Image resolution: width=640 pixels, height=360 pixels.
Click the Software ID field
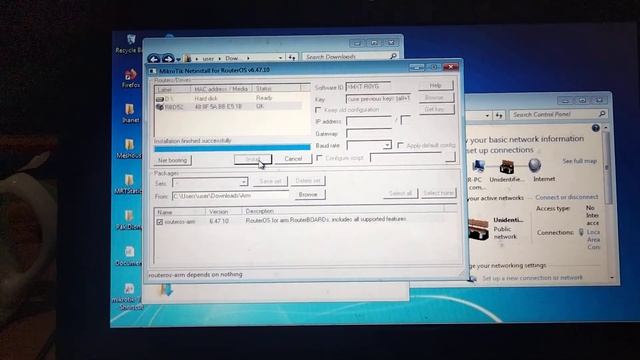368,87
